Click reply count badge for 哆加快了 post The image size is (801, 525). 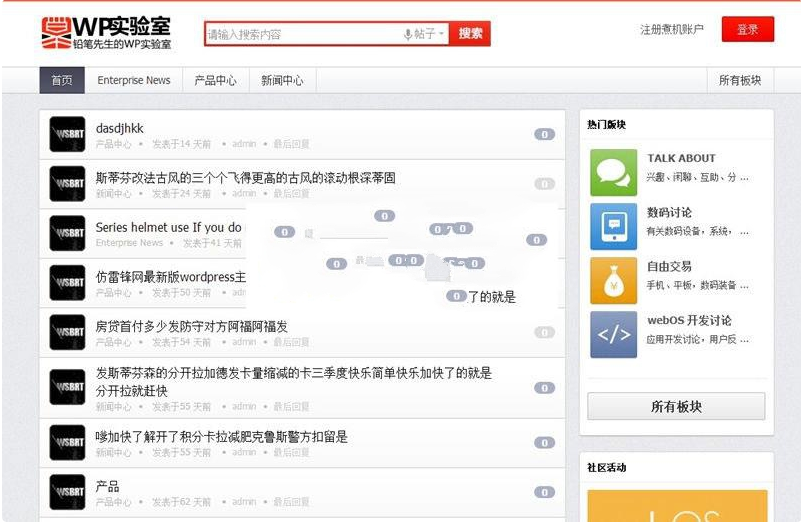(545, 443)
